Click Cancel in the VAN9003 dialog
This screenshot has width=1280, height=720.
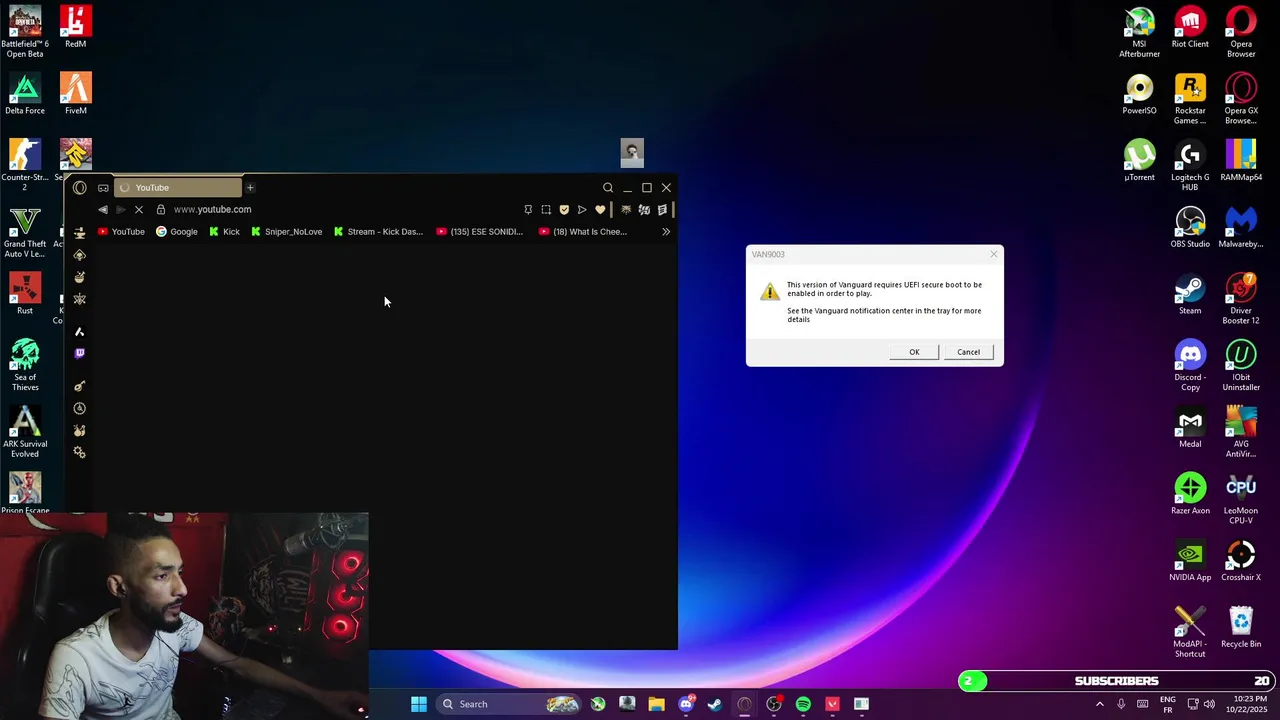(968, 352)
